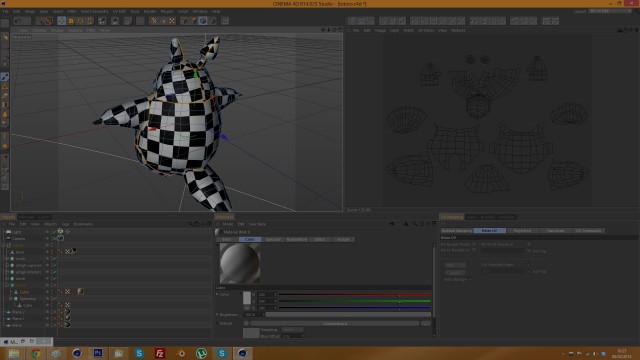Open the Sampling dropdown under Texture
The image size is (640, 360).
coord(293,330)
